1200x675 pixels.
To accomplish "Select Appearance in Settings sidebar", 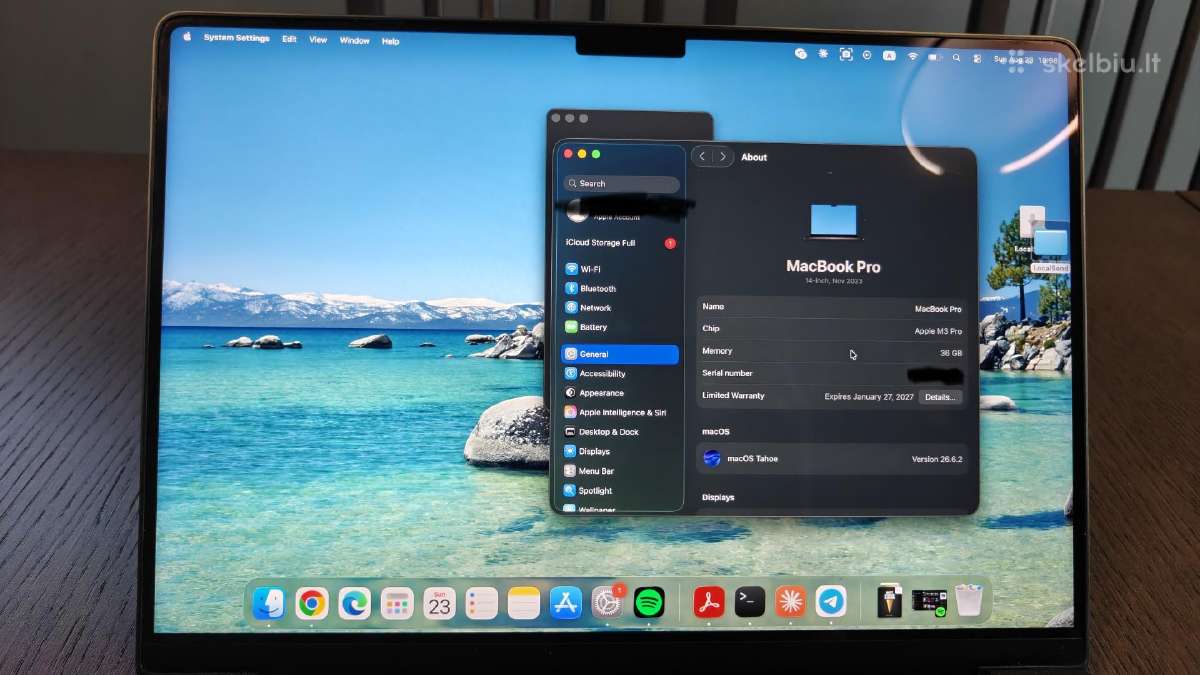I will 620,393.
